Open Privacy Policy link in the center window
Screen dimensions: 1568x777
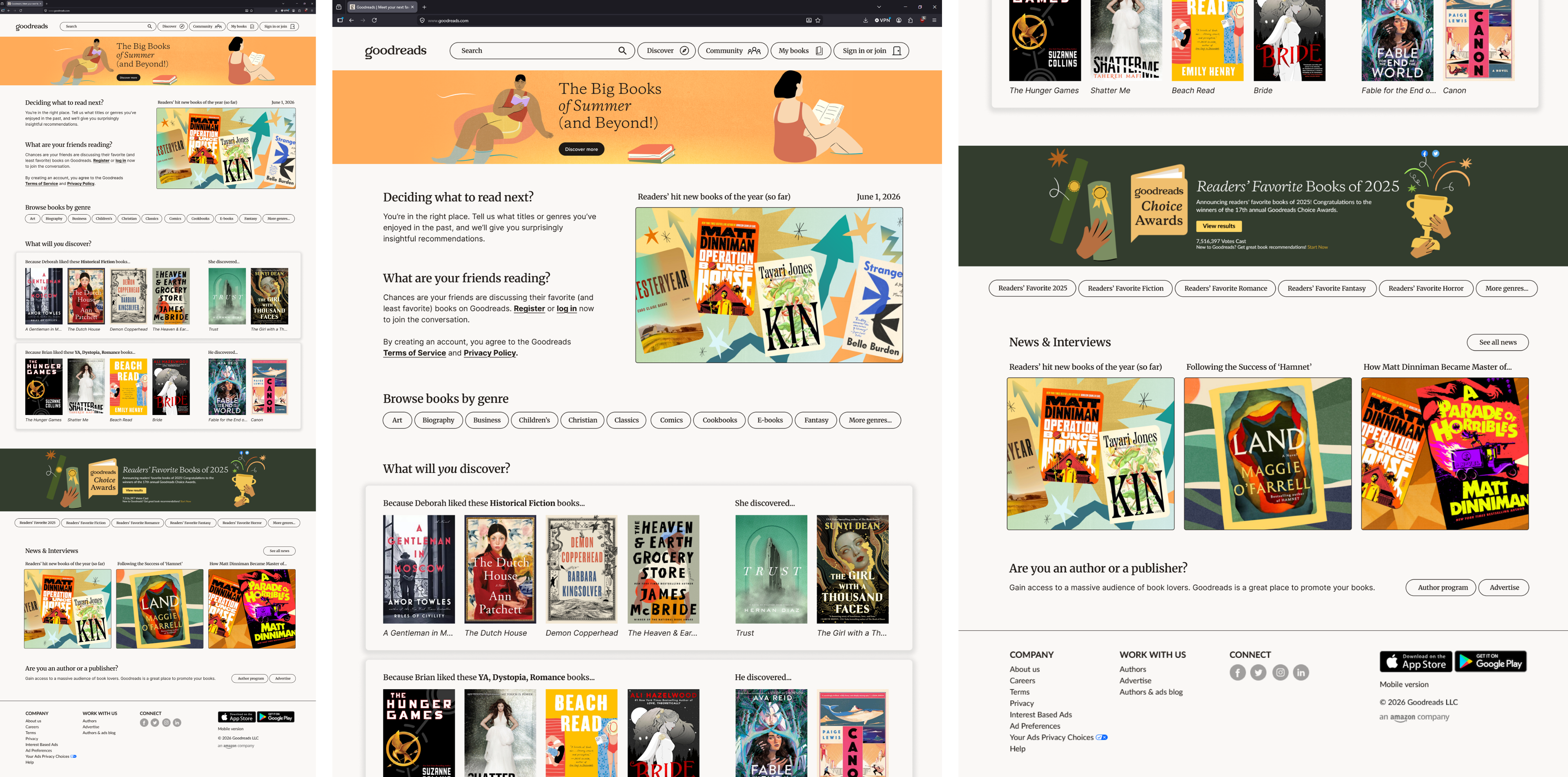490,353
